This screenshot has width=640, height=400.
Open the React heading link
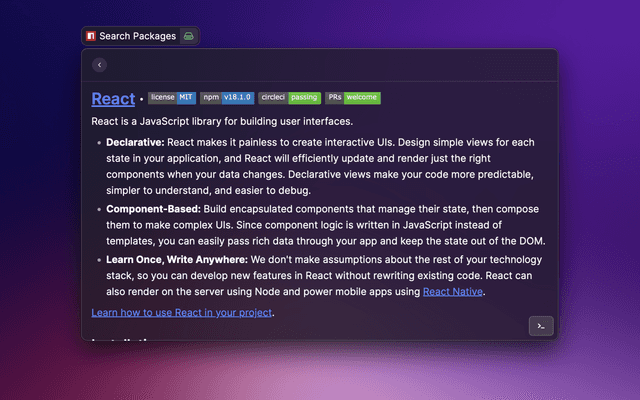pos(113,98)
